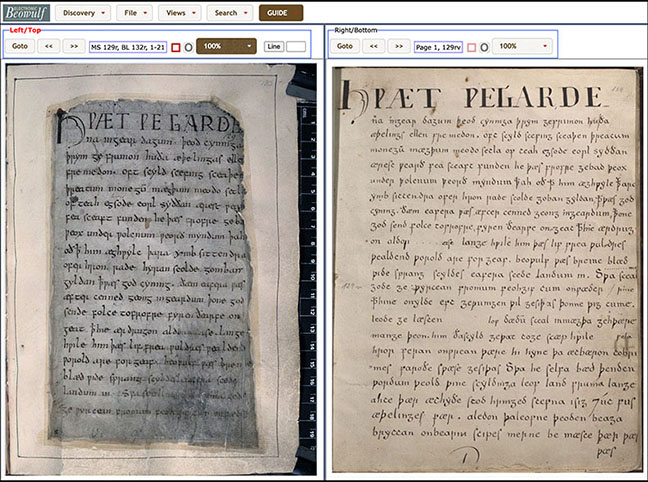Click the Electronic Beowulf logo
The height and width of the screenshot is (482, 648).
26,13
